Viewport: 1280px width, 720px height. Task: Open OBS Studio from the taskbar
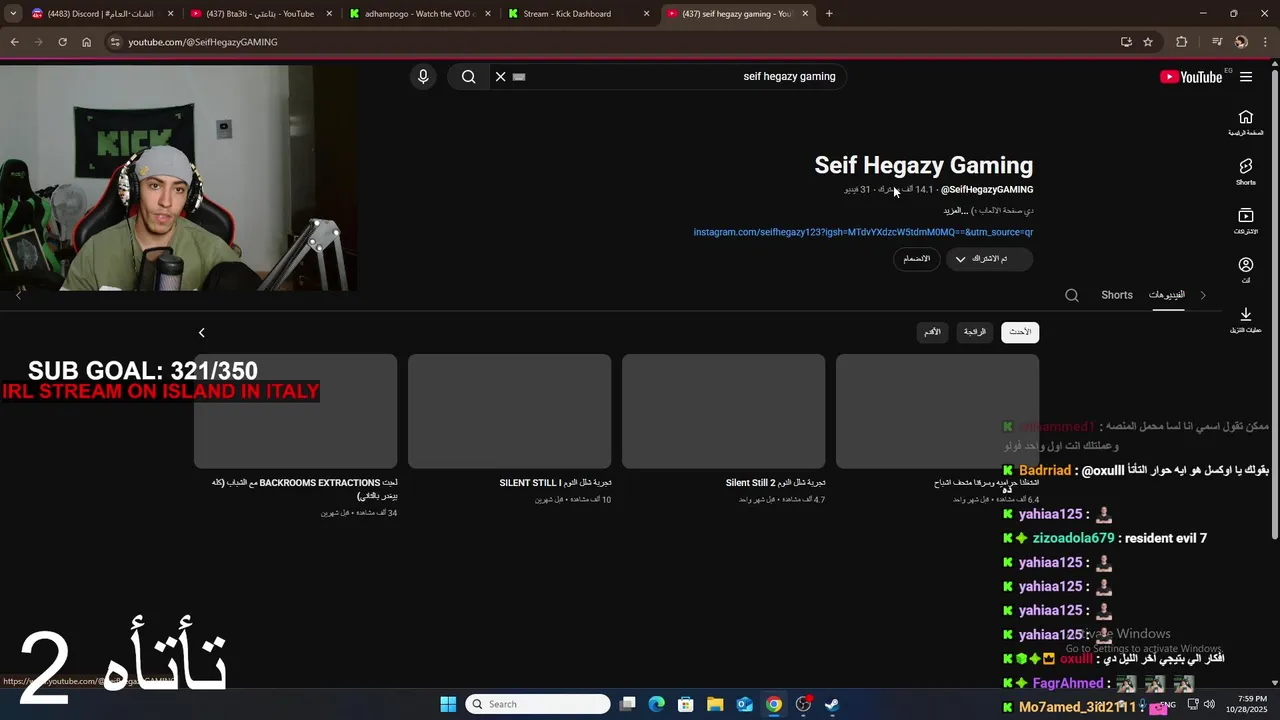click(x=803, y=704)
